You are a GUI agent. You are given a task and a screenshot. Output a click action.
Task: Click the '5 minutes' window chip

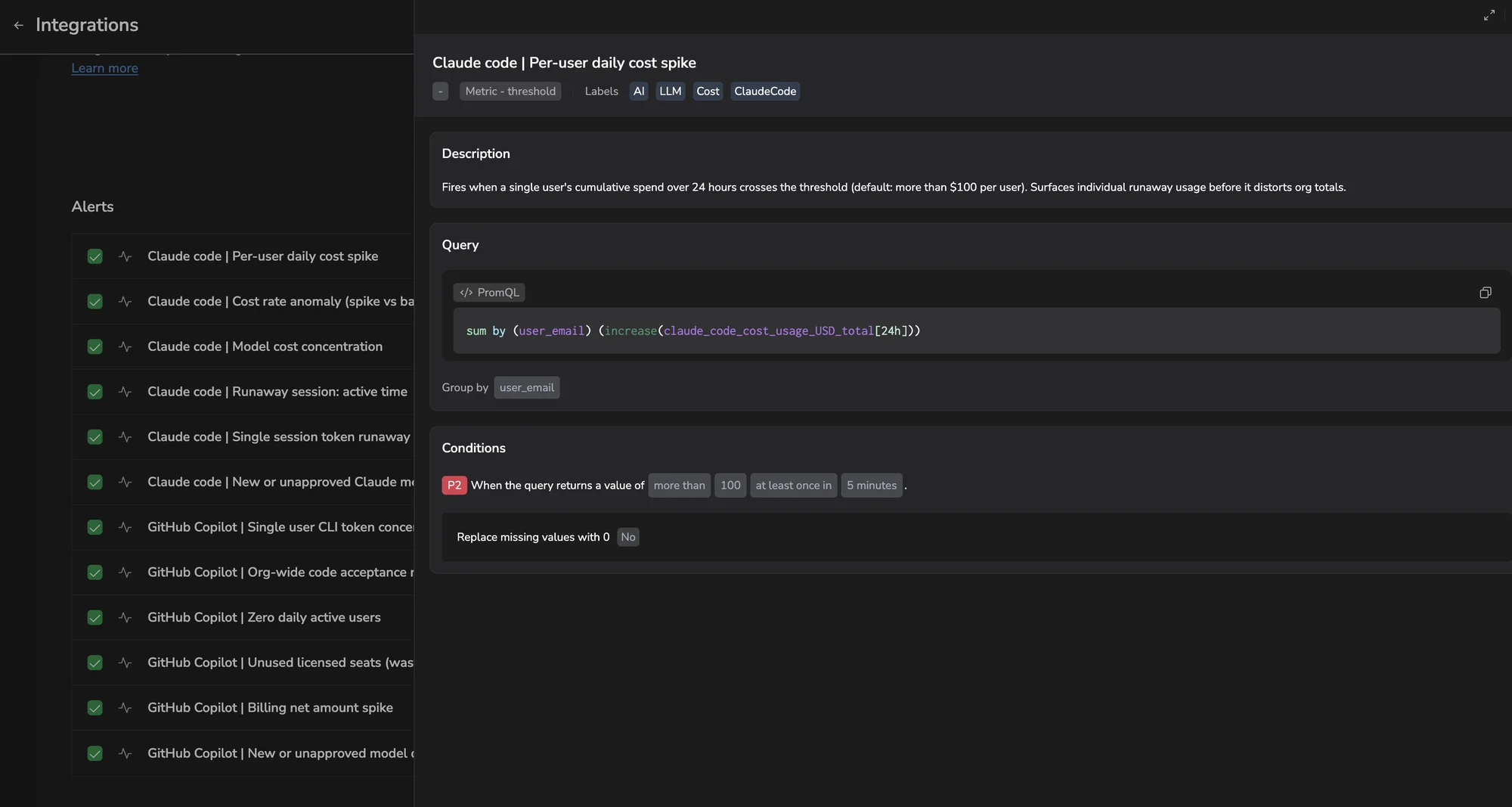click(x=872, y=486)
